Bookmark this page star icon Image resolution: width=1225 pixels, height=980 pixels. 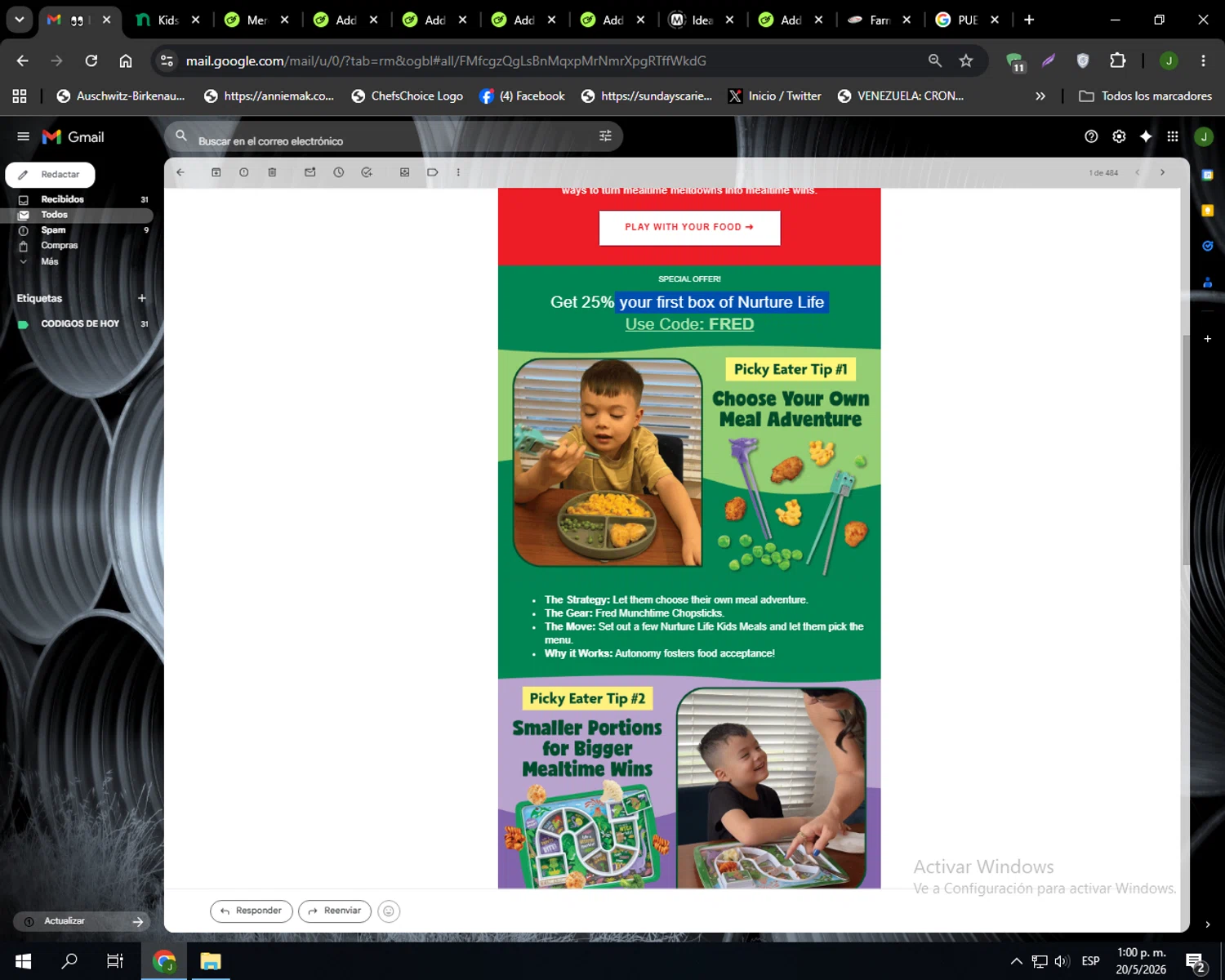[x=966, y=60]
